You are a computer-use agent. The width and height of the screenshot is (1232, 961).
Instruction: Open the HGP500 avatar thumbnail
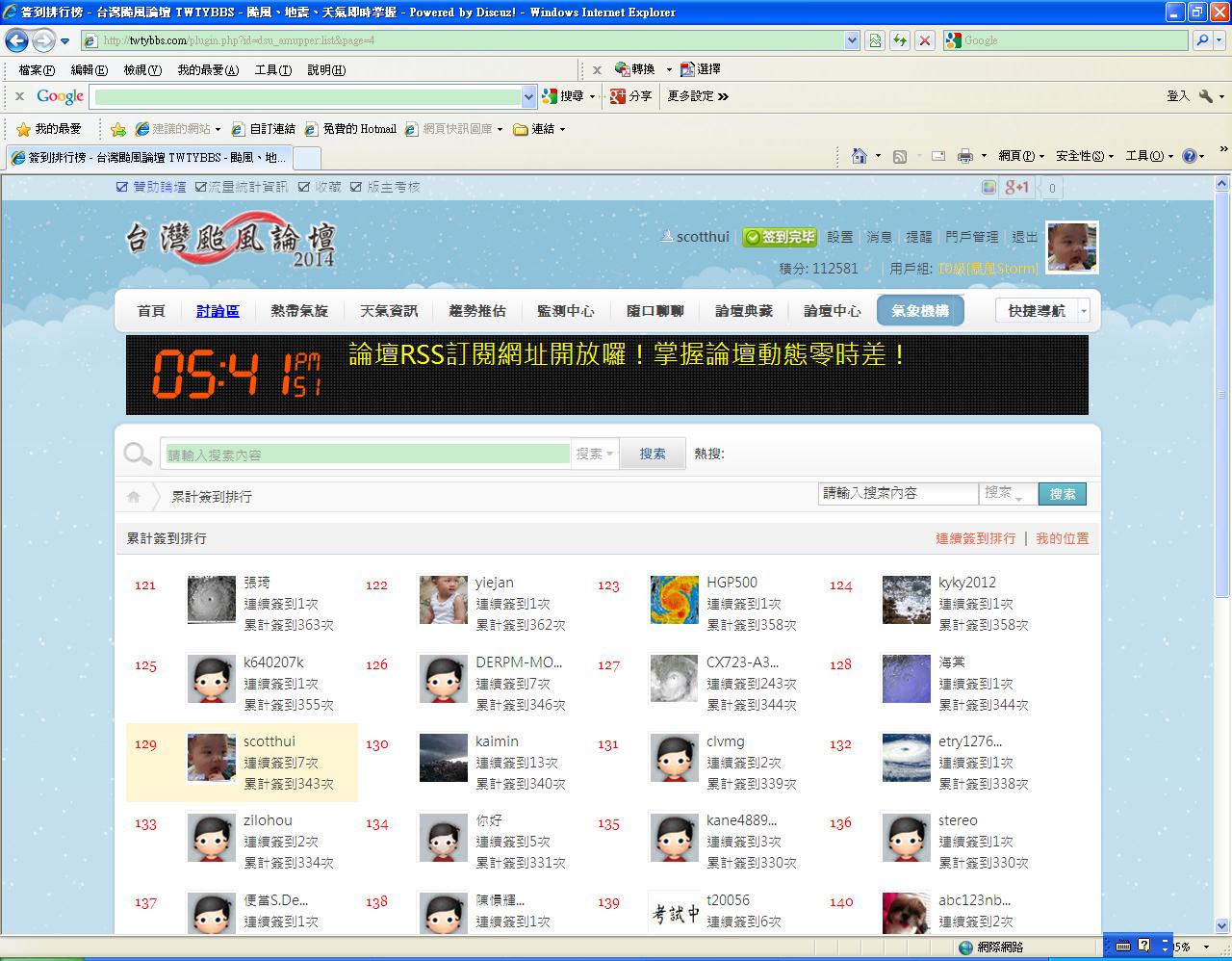tap(675, 600)
